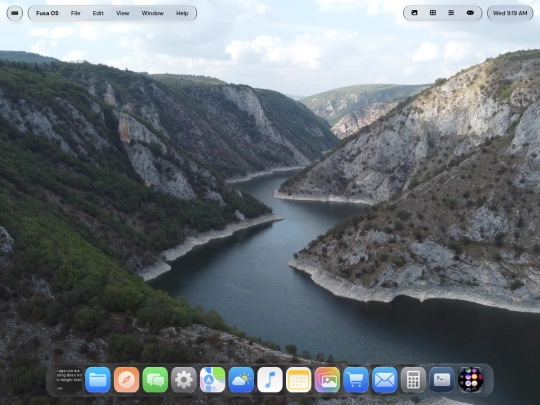540x405 pixels.
Task: Open the dark text widget in the dock
Action: tap(69, 380)
